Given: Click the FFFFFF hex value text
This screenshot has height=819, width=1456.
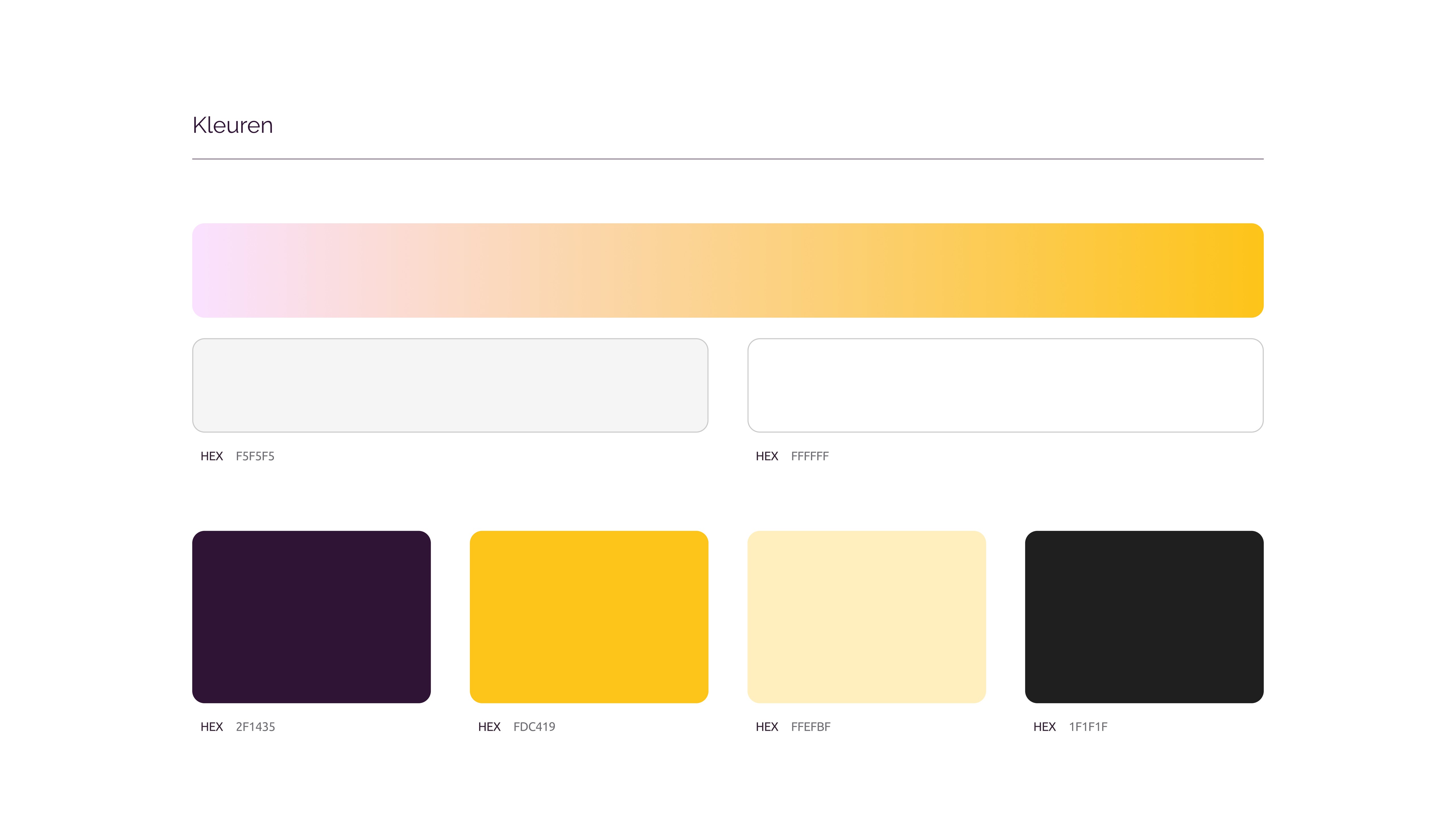Looking at the screenshot, I should click(x=809, y=456).
